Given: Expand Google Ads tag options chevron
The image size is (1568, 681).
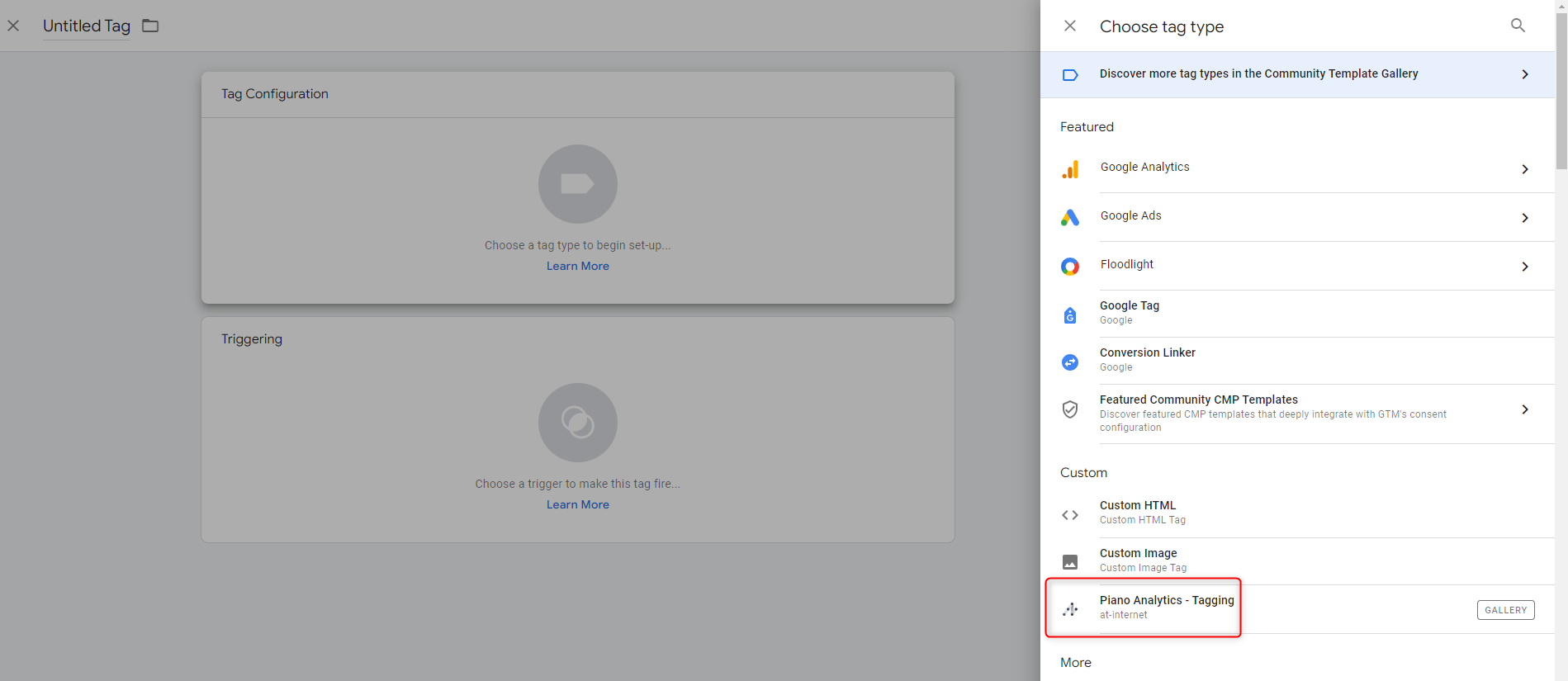Looking at the screenshot, I should (x=1524, y=218).
